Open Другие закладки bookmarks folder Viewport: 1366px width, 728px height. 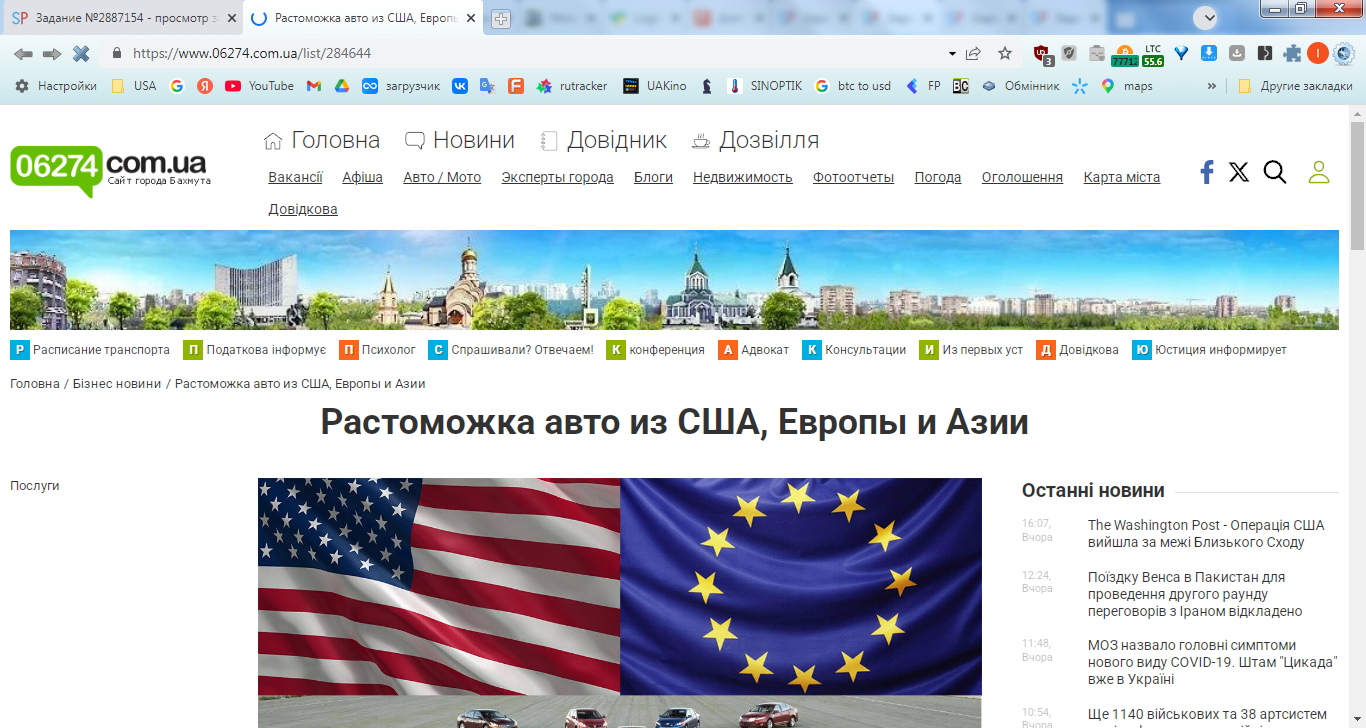point(1295,86)
